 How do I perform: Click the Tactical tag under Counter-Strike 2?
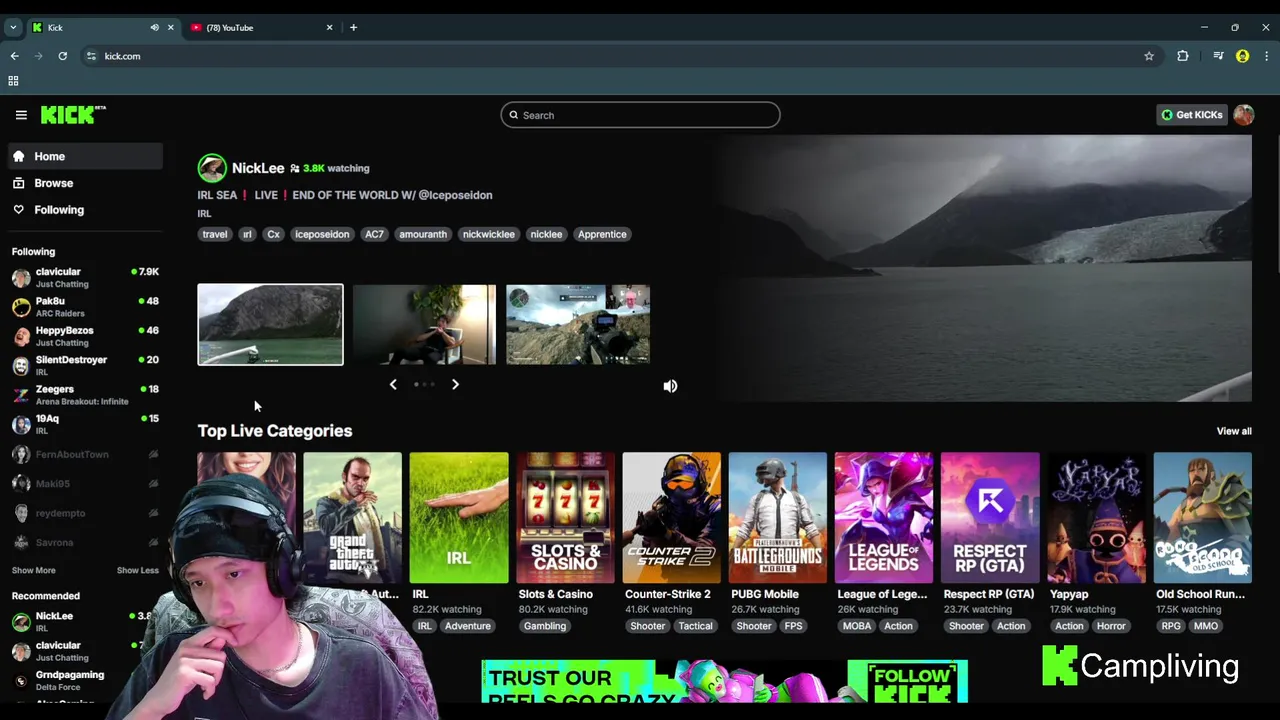[x=695, y=626]
